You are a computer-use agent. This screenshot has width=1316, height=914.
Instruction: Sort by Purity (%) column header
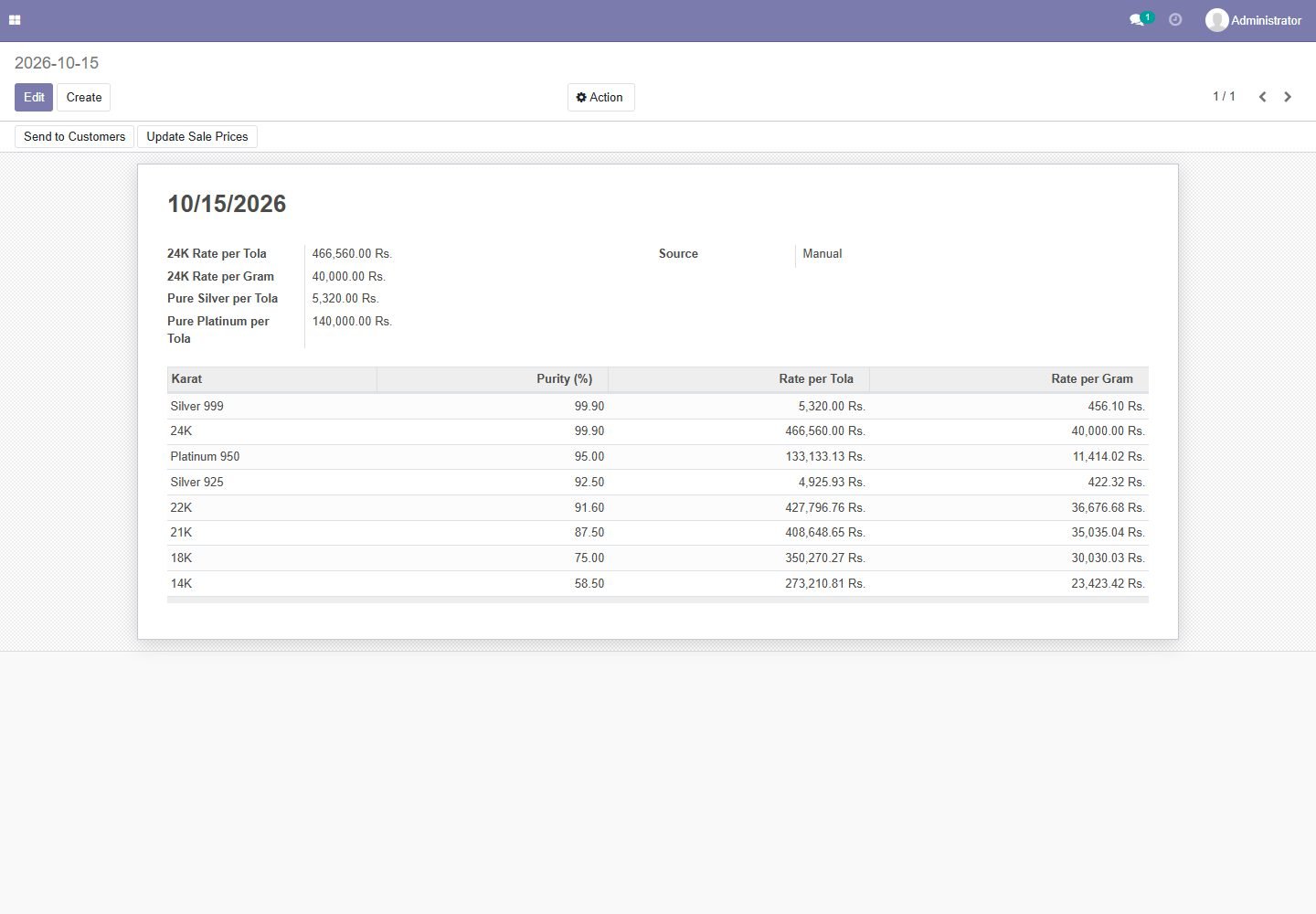coord(493,379)
